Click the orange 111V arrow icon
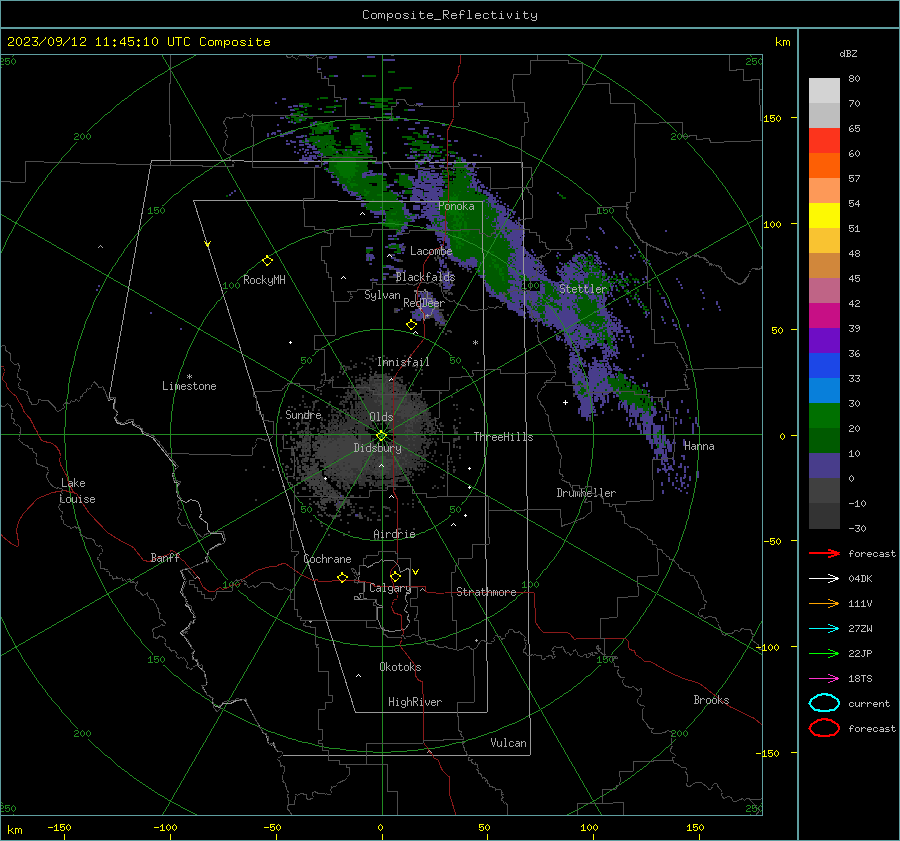This screenshot has width=900, height=841. tap(824, 603)
